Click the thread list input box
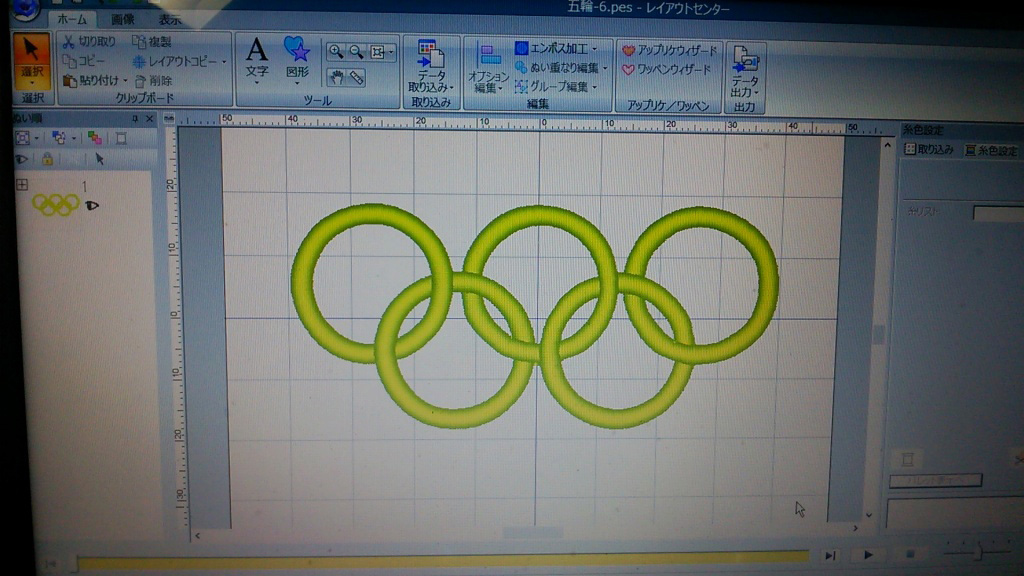Viewport: 1024px width, 576px height. pyautogui.click(x=998, y=213)
